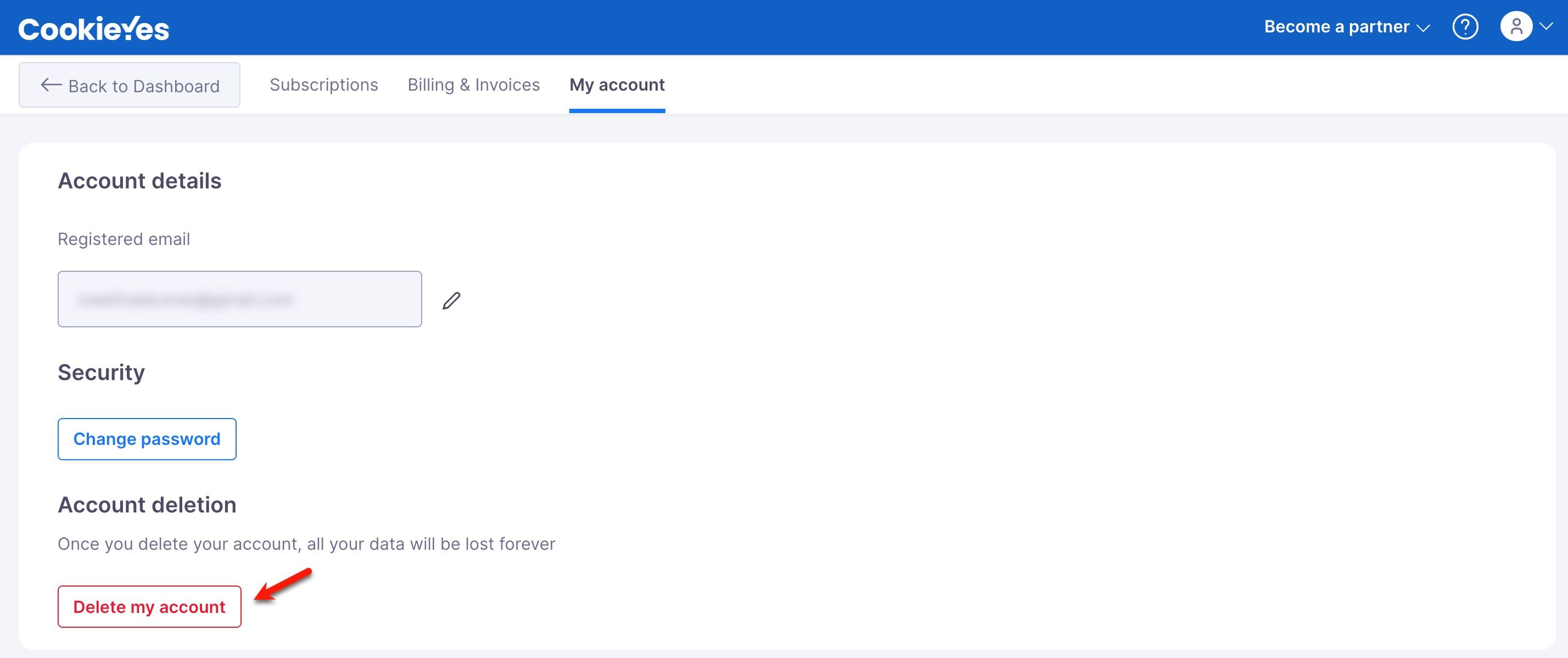
Task: Click the Registered email label
Action: tap(124, 239)
